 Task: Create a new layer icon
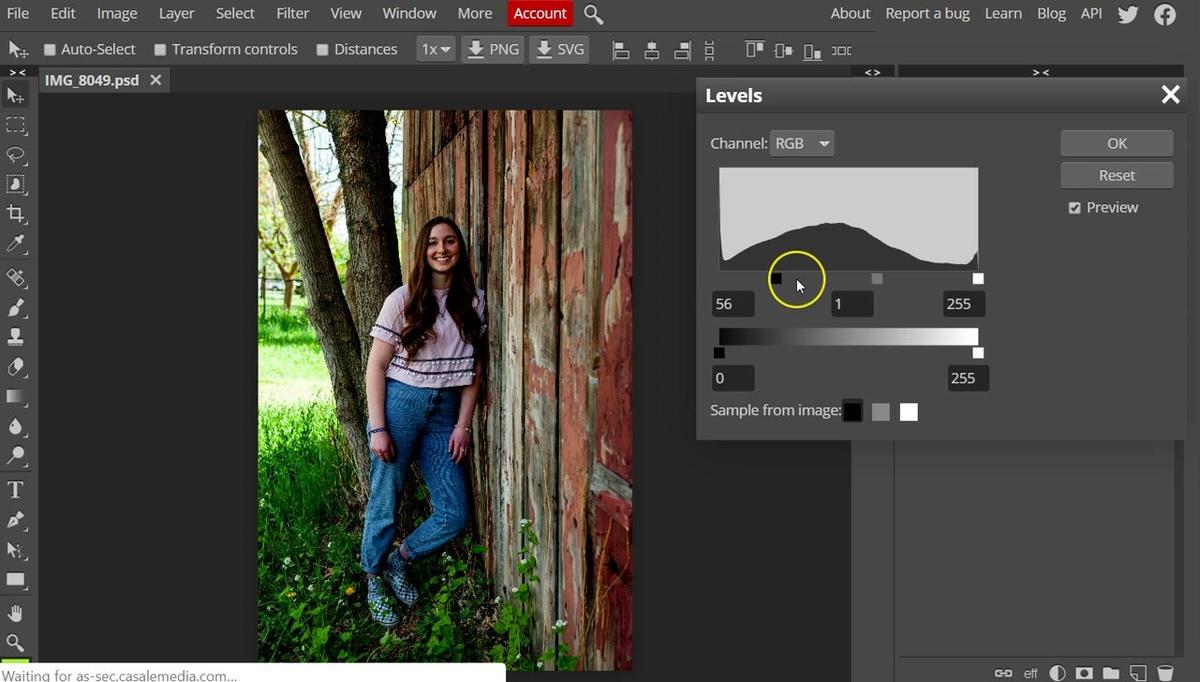(x=1137, y=673)
